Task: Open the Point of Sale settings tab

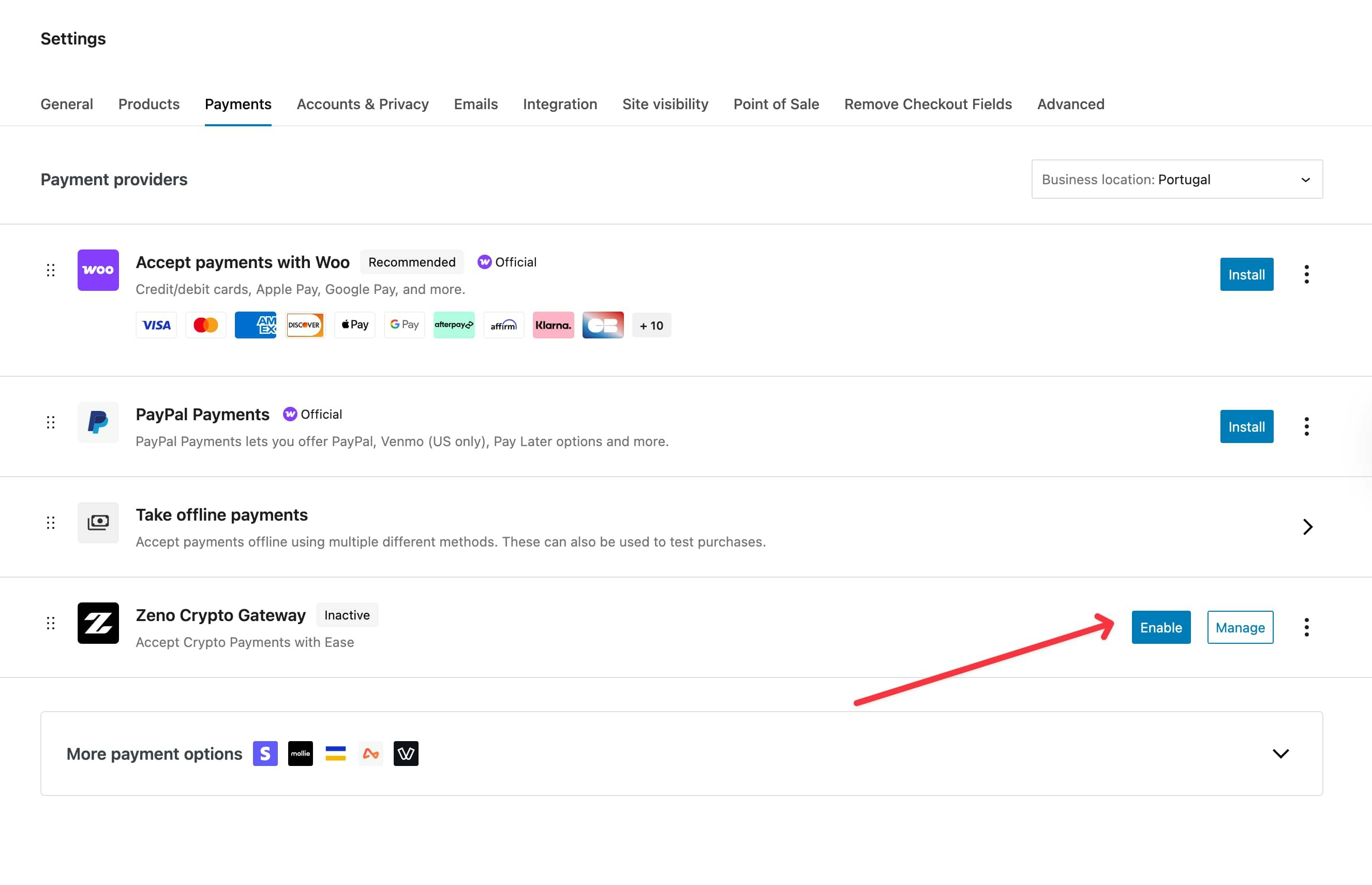Action: (x=776, y=104)
